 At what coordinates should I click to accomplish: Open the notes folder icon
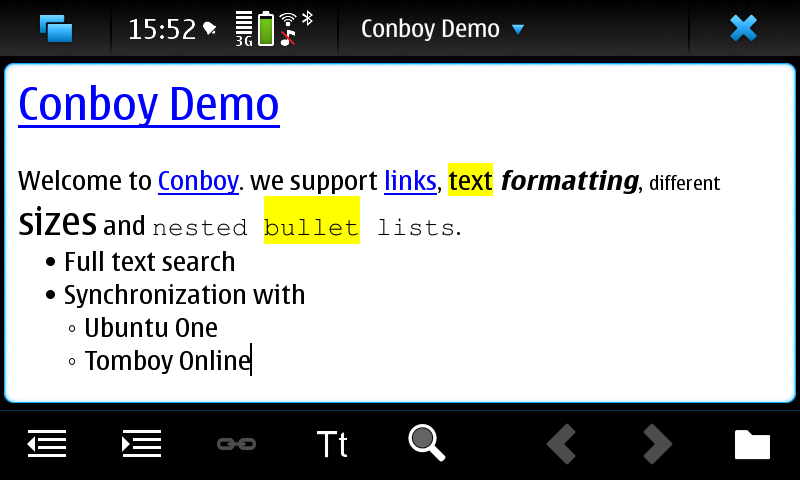752,444
